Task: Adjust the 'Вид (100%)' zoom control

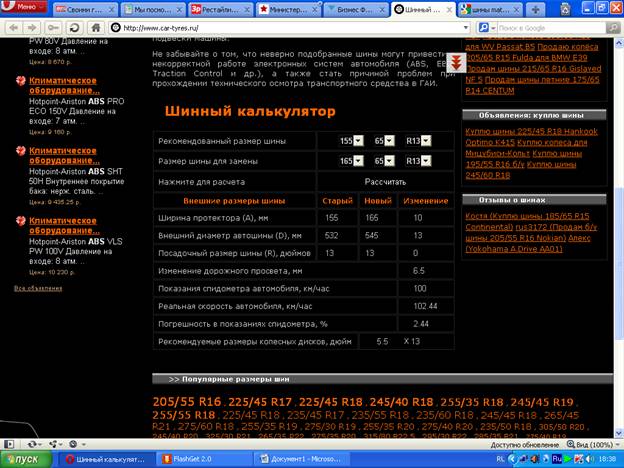Action: pos(588,445)
